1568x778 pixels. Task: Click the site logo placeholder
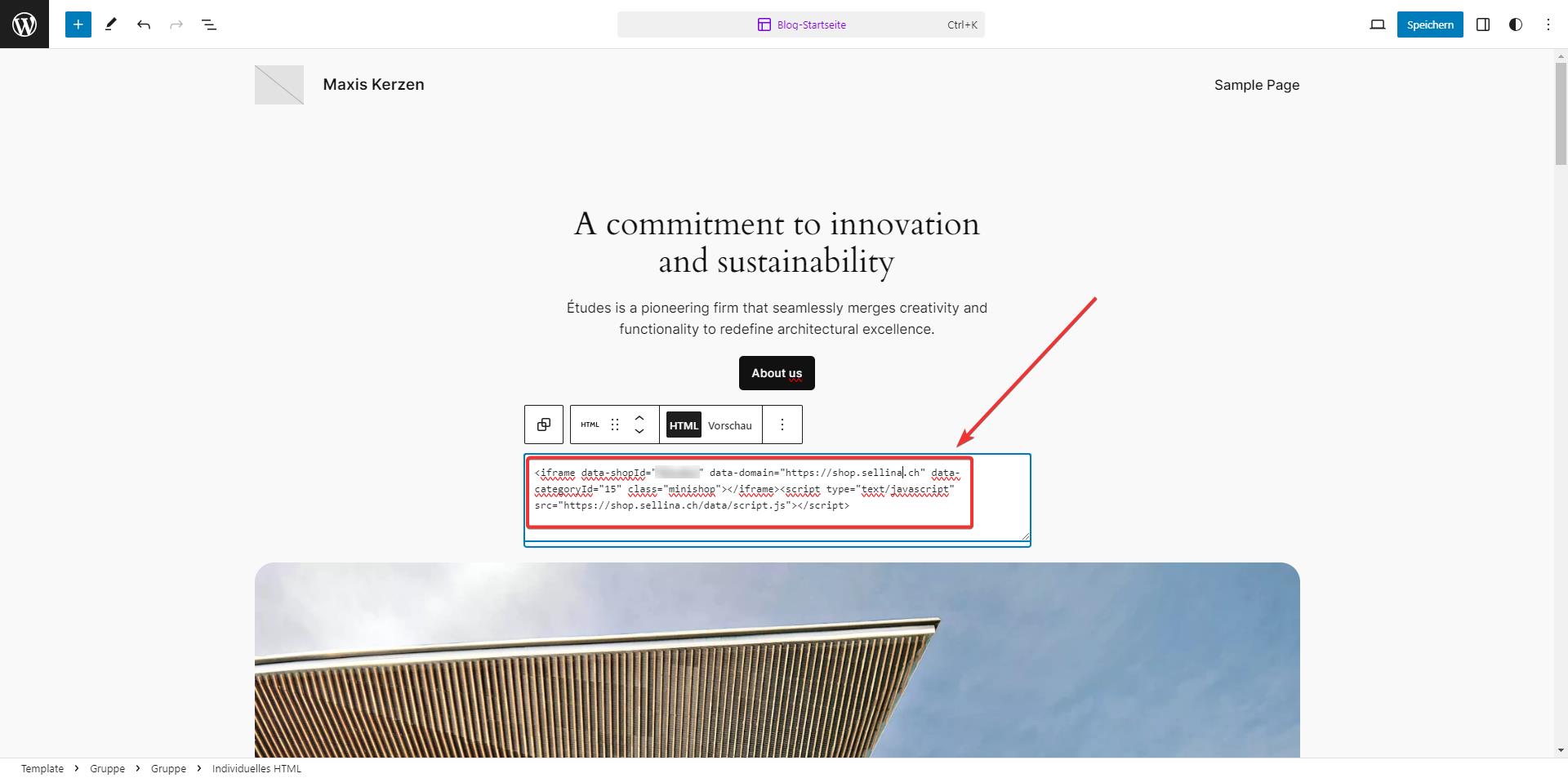click(279, 85)
